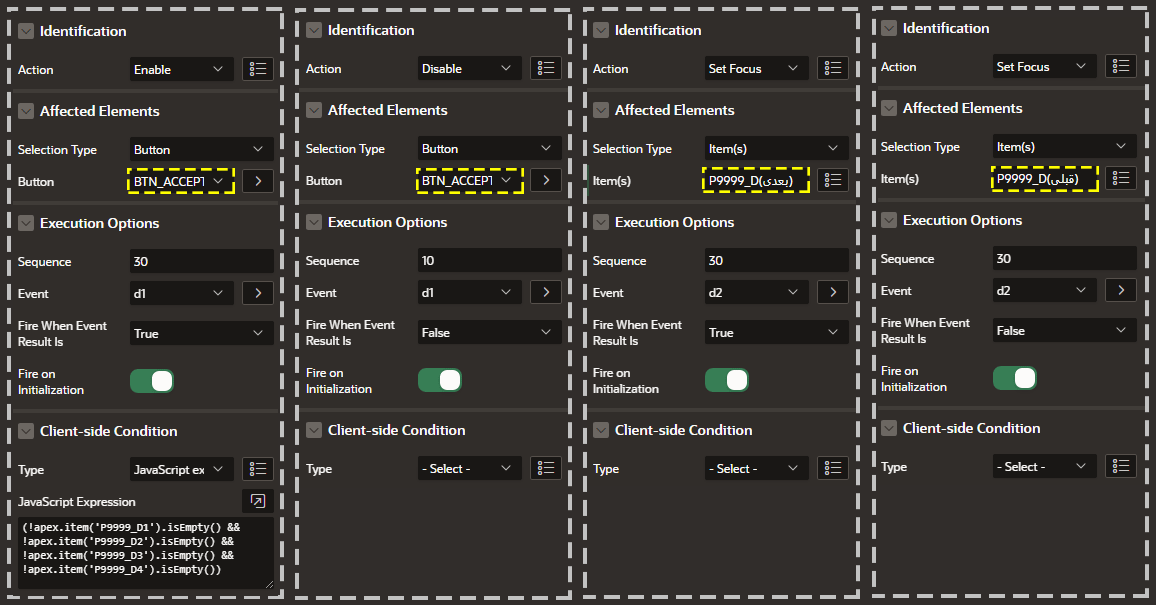The height and width of the screenshot is (605, 1156).
Task: Open Select condition Type dropdown, Set Focus False panel
Action: [x=1045, y=466]
